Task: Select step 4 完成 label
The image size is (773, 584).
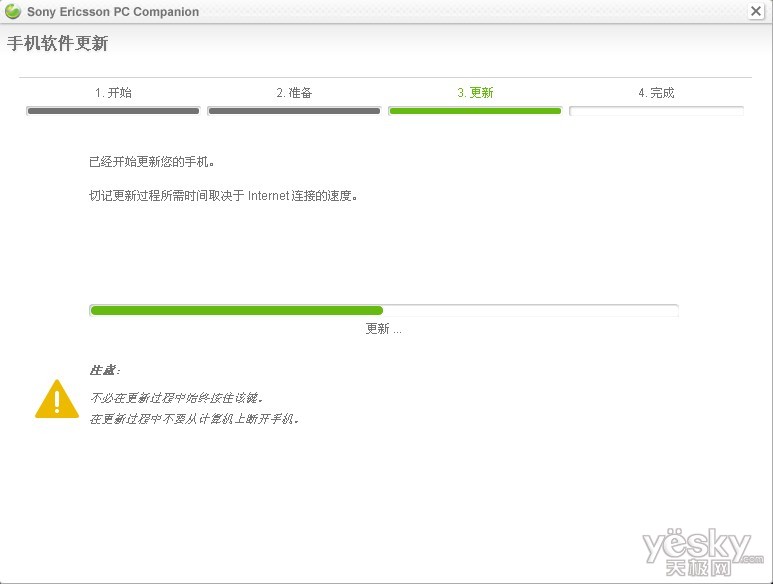Action: tap(656, 93)
